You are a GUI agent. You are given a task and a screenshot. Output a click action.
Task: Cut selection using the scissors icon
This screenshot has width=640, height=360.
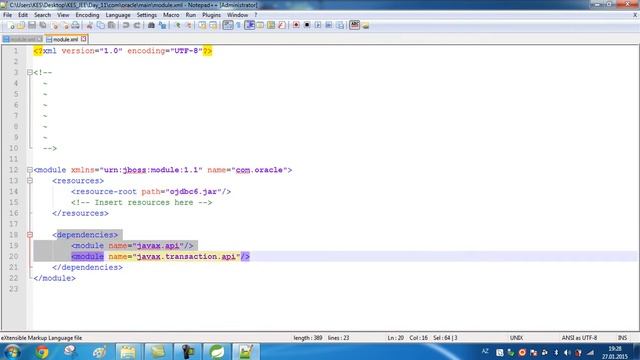89,25
